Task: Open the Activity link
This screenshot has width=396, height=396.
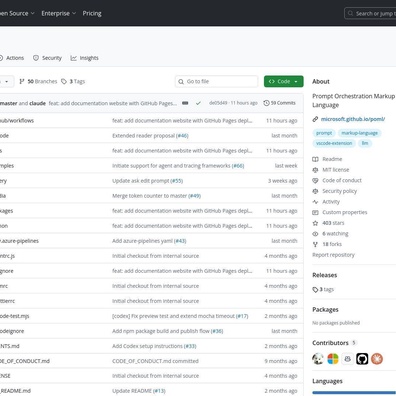Action: tap(331, 202)
